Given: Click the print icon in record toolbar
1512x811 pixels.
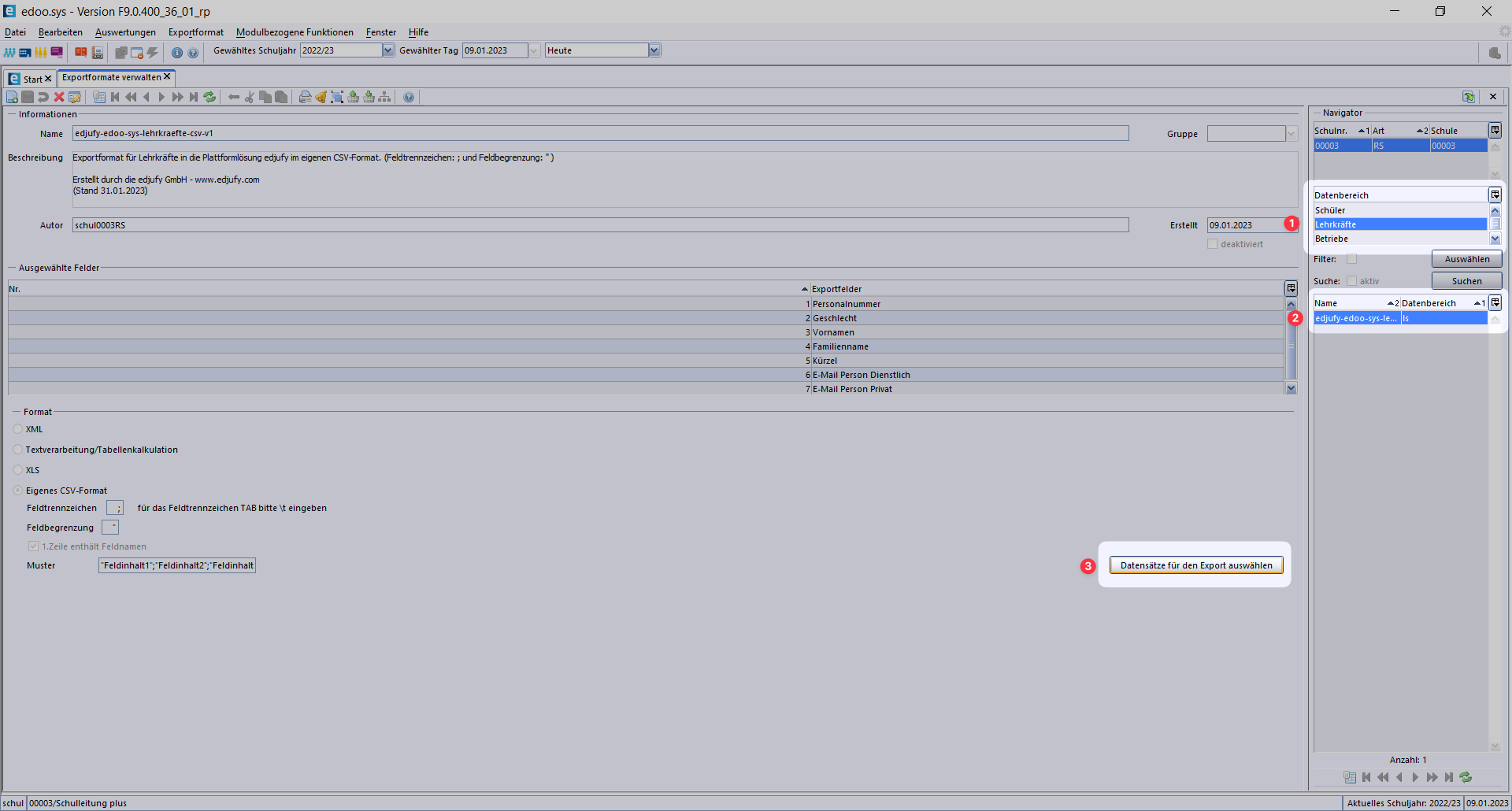Looking at the screenshot, I should coord(305,97).
